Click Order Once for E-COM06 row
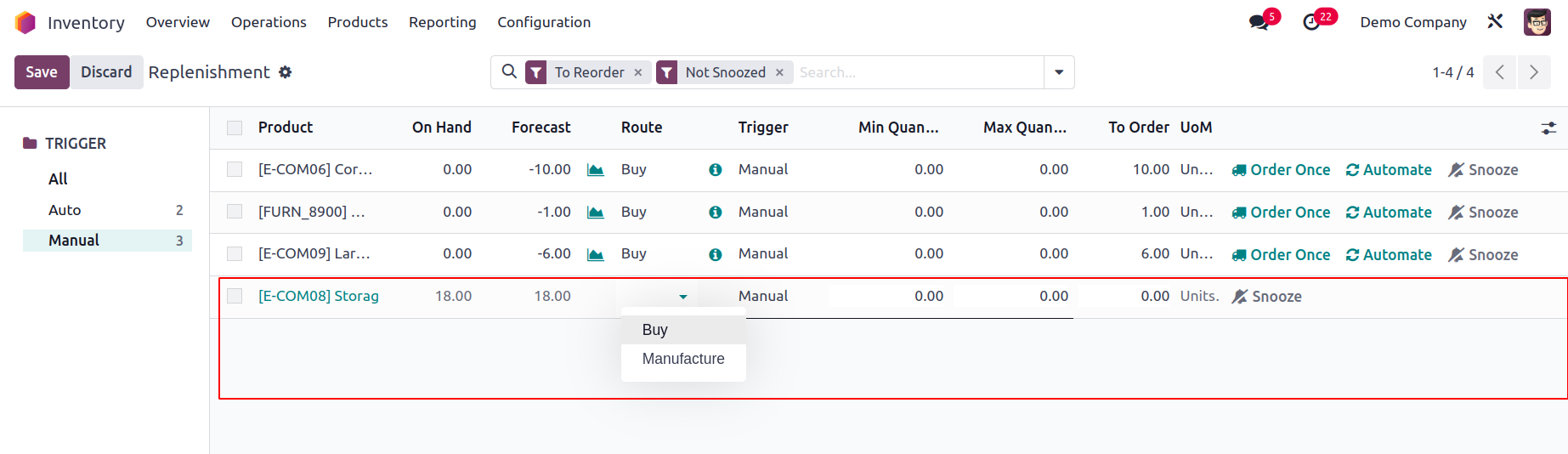This screenshot has height=454, width=1568. pyautogui.click(x=1281, y=170)
